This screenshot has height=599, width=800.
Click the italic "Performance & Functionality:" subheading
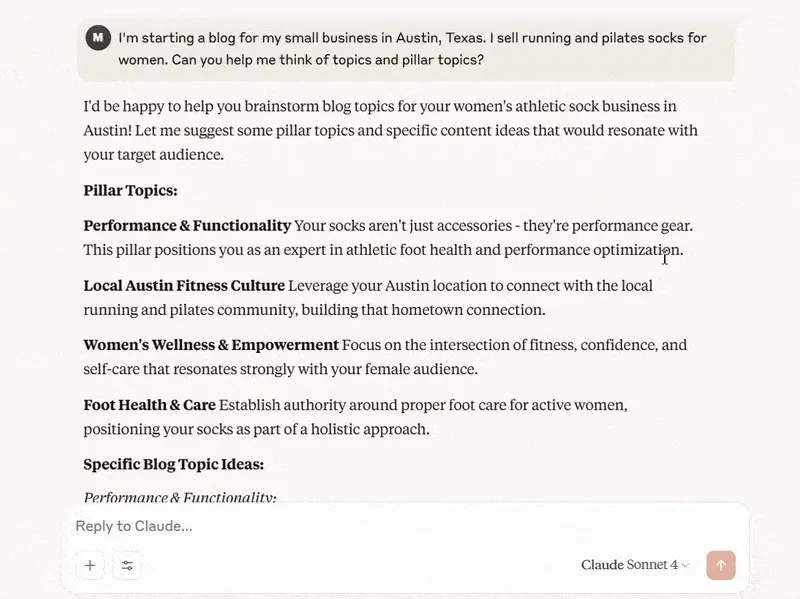click(180, 497)
